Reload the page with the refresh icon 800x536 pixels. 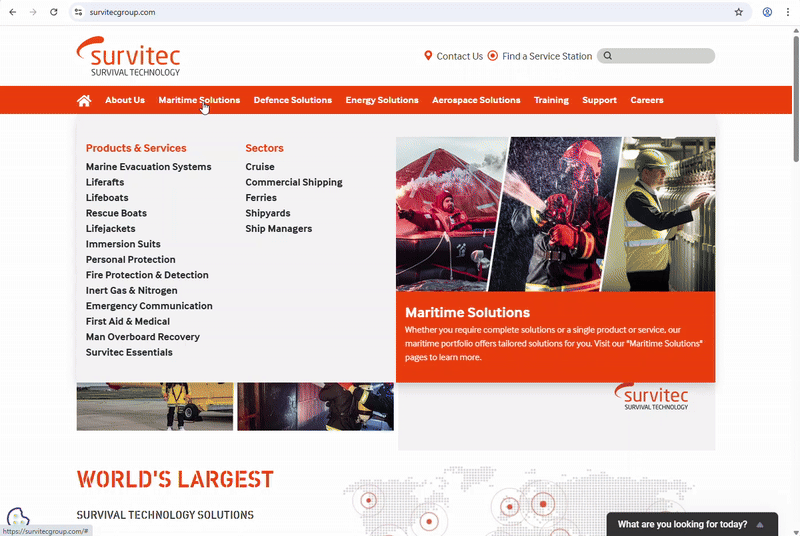click(x=54, y=12)
